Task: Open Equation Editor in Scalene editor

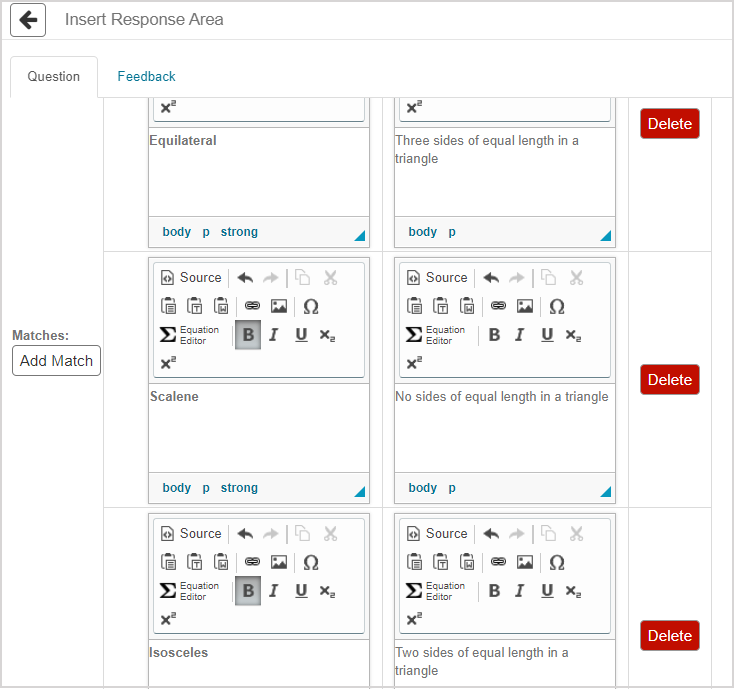Action: tap(190, 335)
